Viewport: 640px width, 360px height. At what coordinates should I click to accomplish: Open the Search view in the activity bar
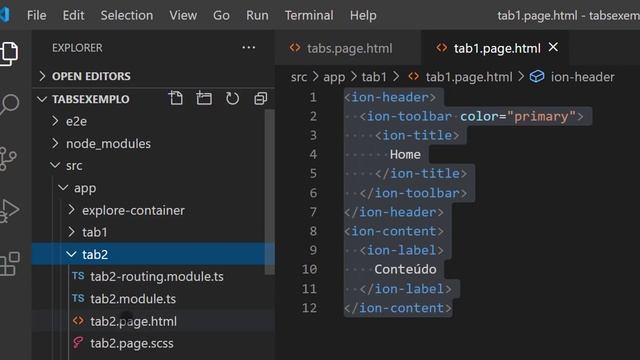point(9,105)
